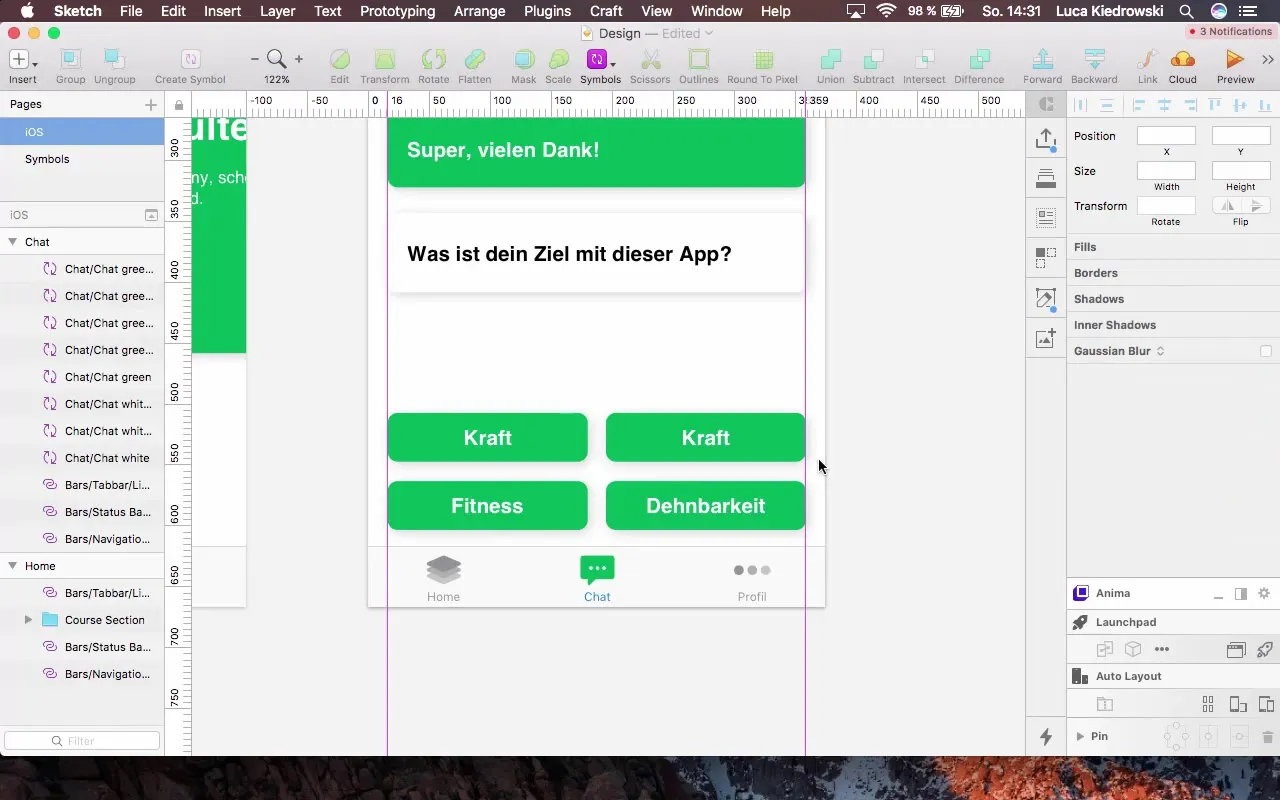The image size is (1280, 800).
Task: Select the iOS page
Action: 82,132
